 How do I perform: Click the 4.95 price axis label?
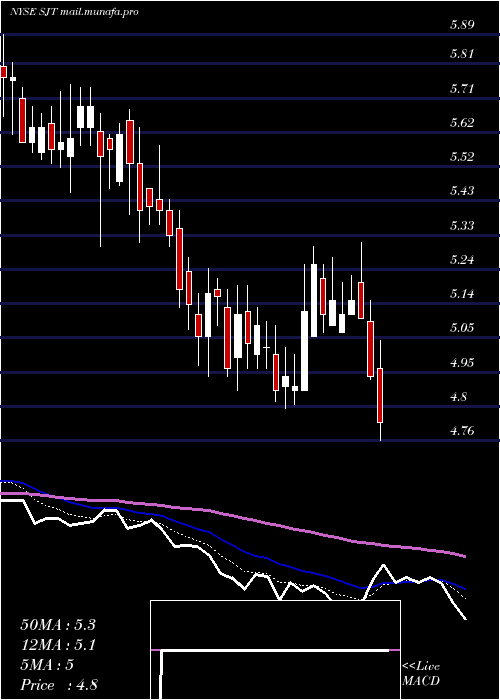[x=462, y=362]
